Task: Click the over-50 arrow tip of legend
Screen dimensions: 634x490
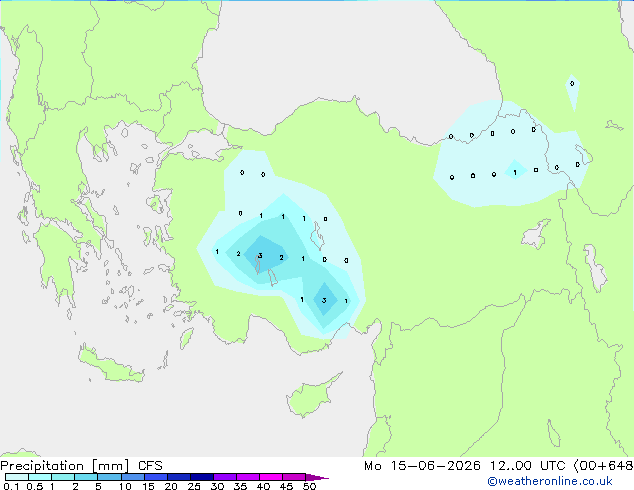Action: [x=317, y=477]
